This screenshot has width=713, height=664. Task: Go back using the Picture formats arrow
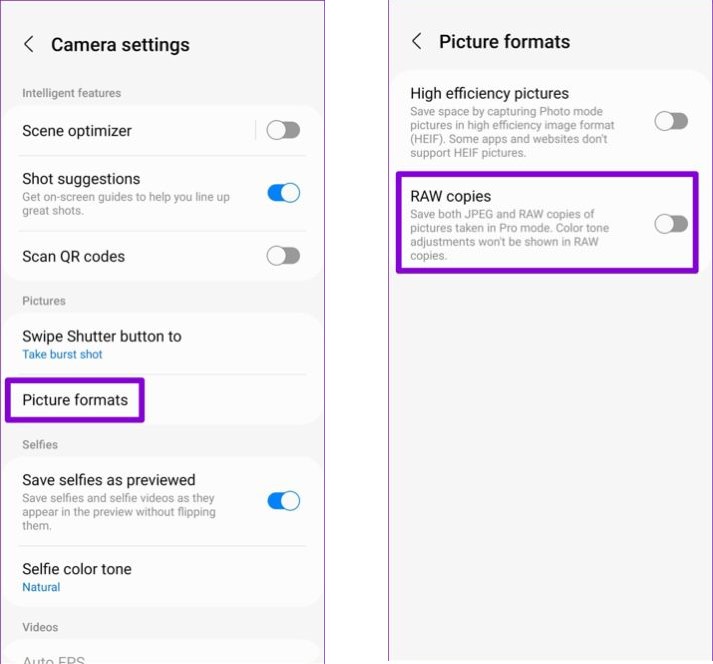(x=417, y=41)
